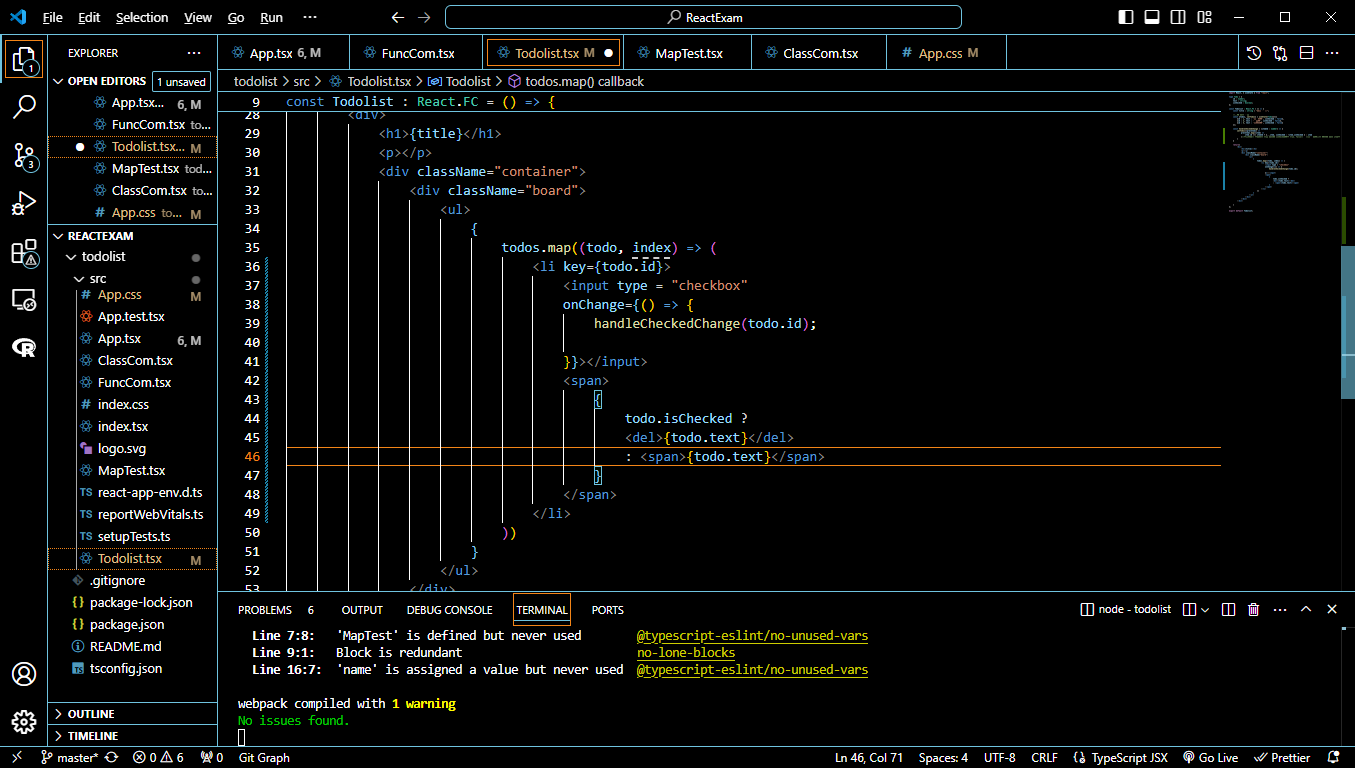Click the no-lone-blocks rule link
1355x768 pixels.
point(685,652)
